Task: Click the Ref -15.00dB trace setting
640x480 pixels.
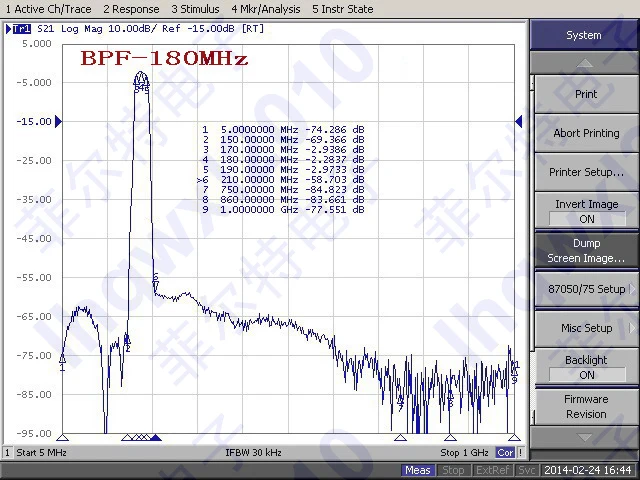Action: (198, 29)
